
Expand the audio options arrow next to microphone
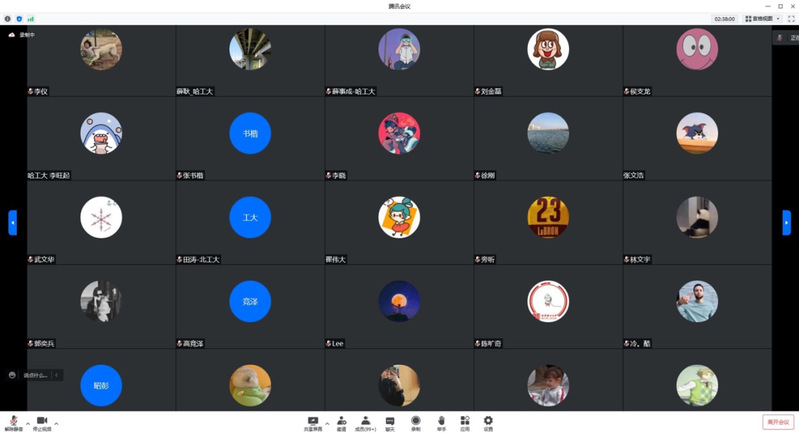point(27,423)
